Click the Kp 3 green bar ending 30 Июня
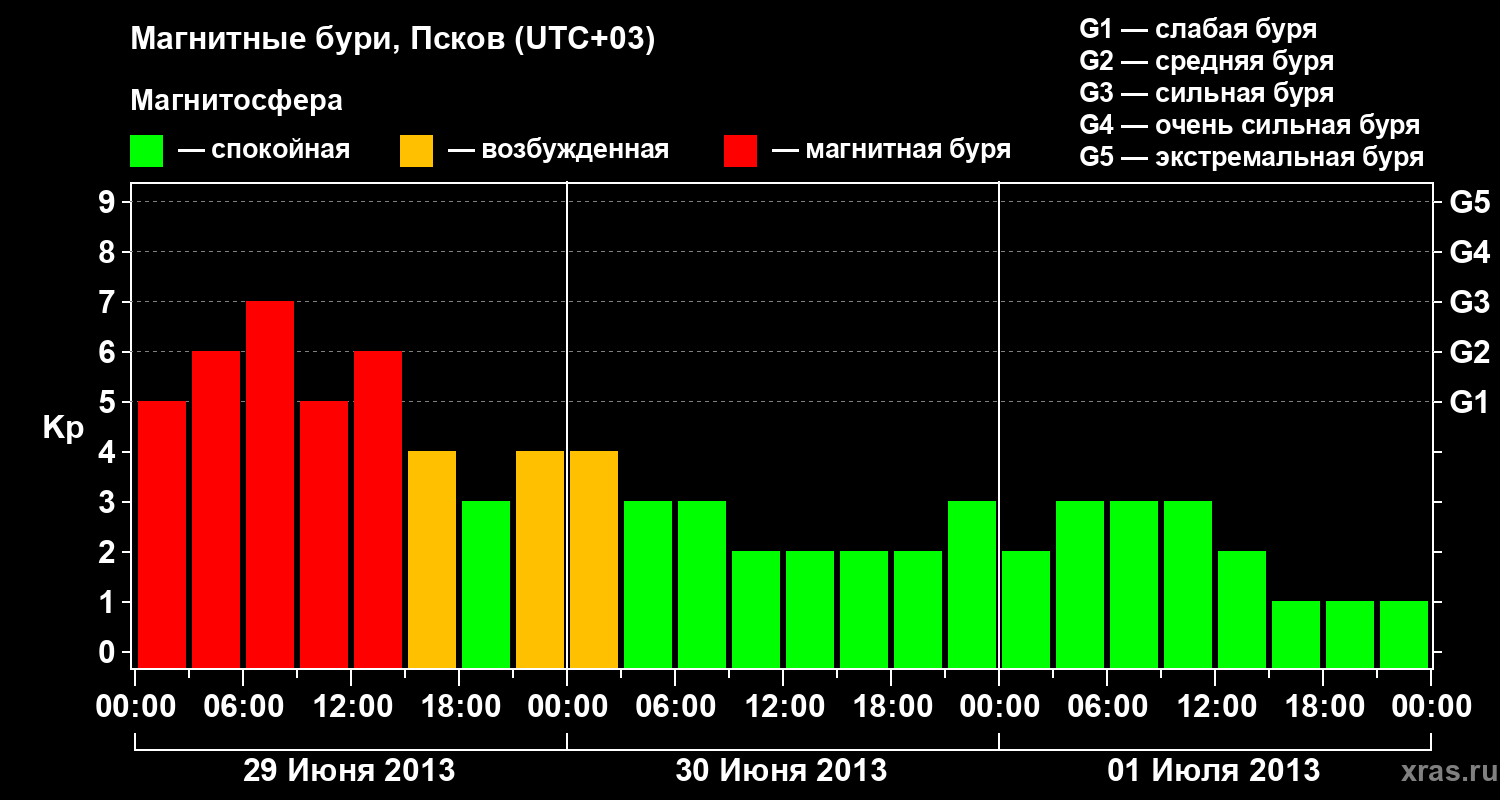1500x800 pixels. coord(972,584)
